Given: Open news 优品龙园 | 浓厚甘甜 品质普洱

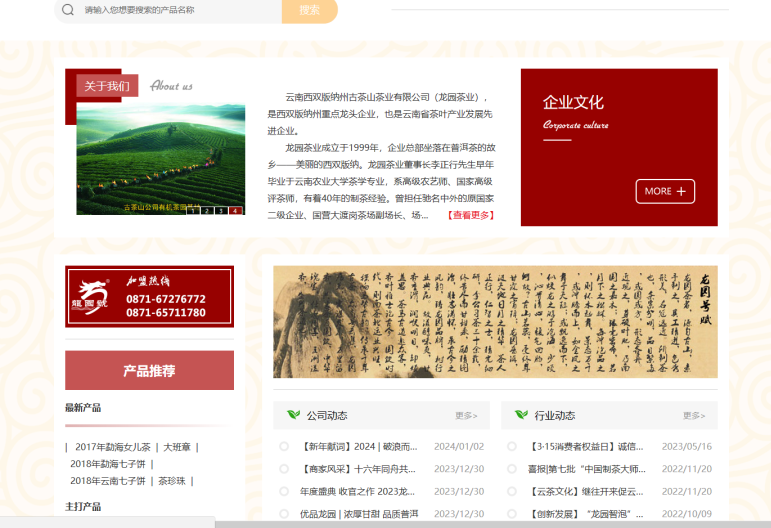Looking at the screenshot, I should coord(359,514).
